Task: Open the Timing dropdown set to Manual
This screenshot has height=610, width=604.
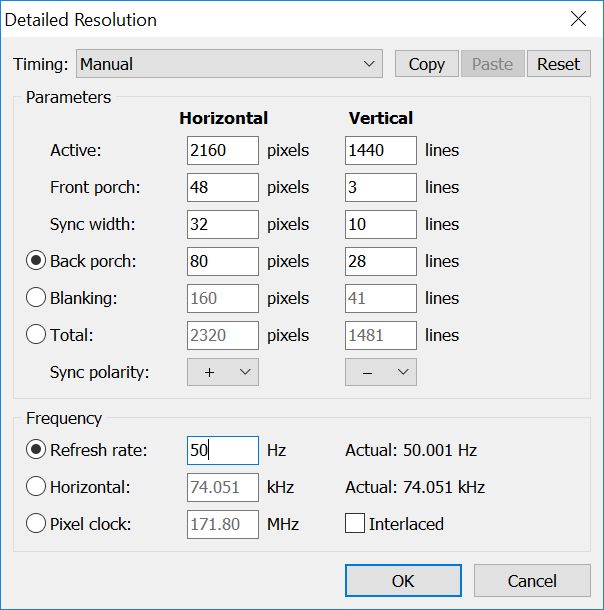Action: (229, 64)
